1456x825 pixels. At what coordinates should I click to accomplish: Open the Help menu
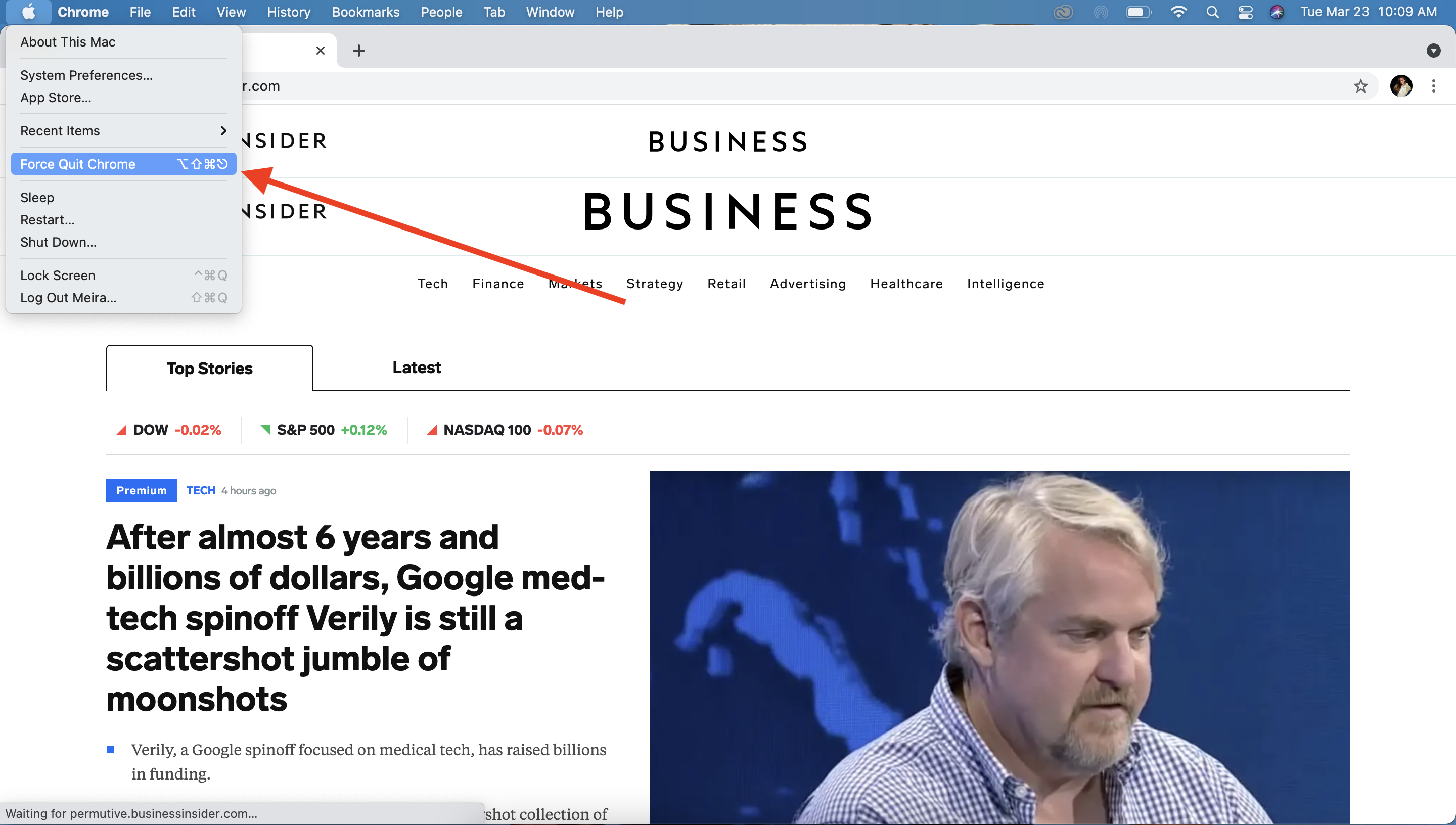(x=609, y=12)
